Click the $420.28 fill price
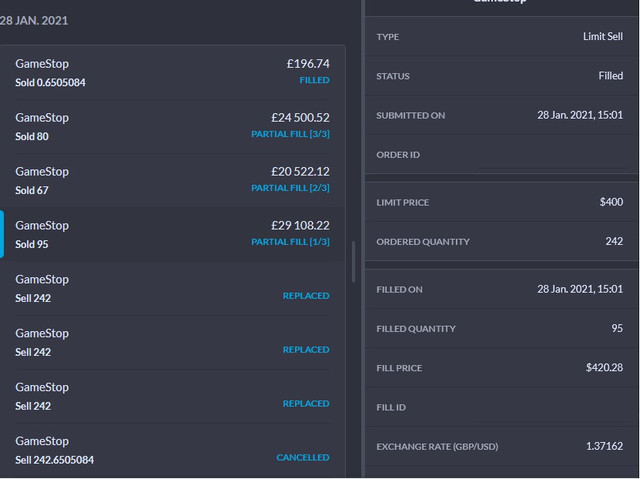Screen dimensions: 640x479 tap(604, 367)
